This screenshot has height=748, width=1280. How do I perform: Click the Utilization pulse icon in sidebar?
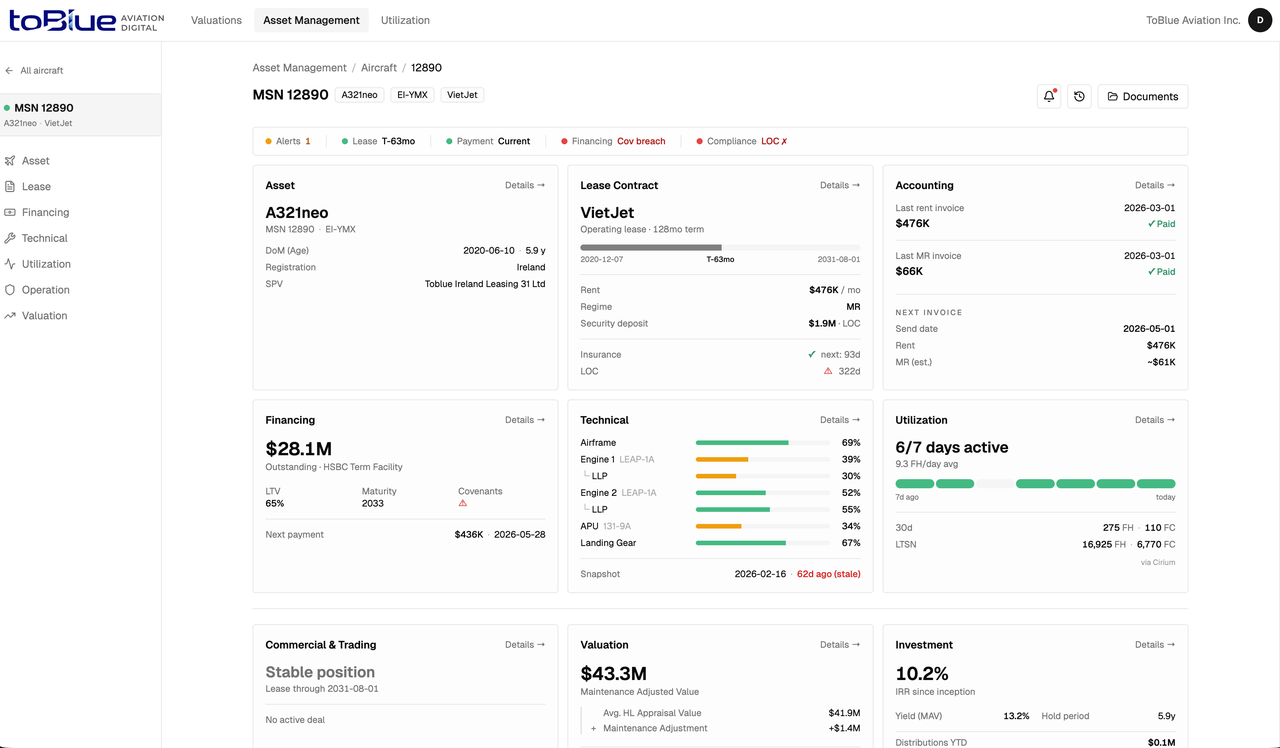10,264
